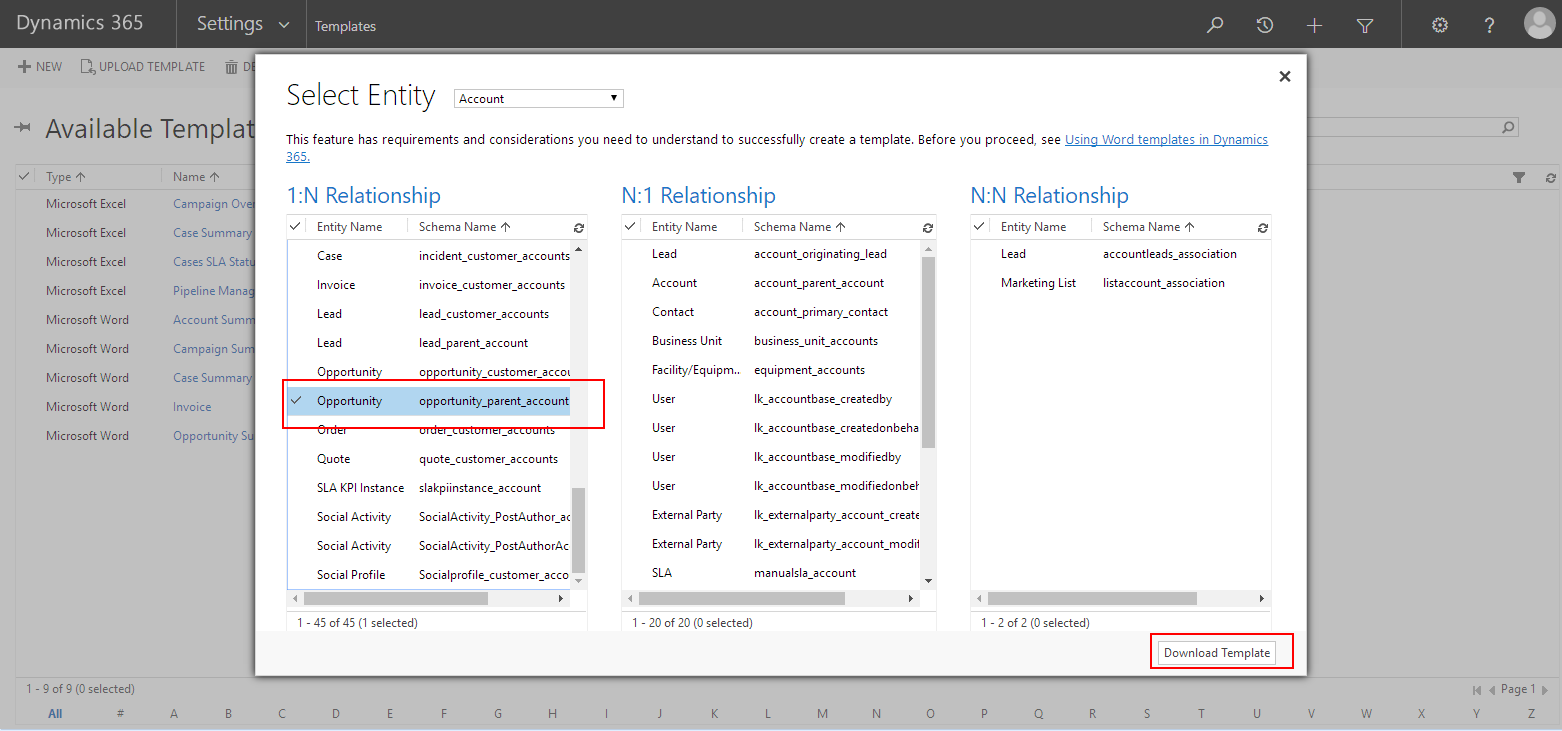
Task: Toggle select-all checkbox in N:N grid
Action: point(980,227)
